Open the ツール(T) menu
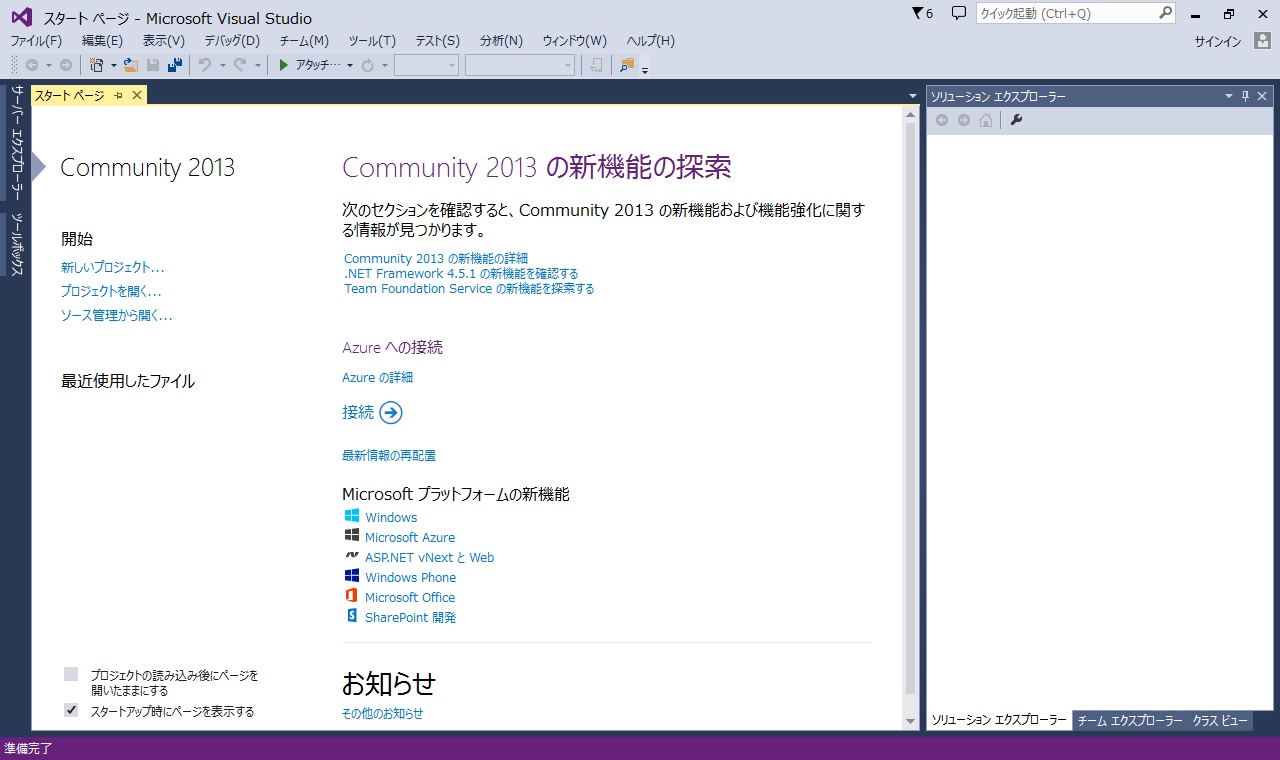Image resolution: width=1280 pixels, height=760 pixels. pyautogui.click(x=372, y=41)
